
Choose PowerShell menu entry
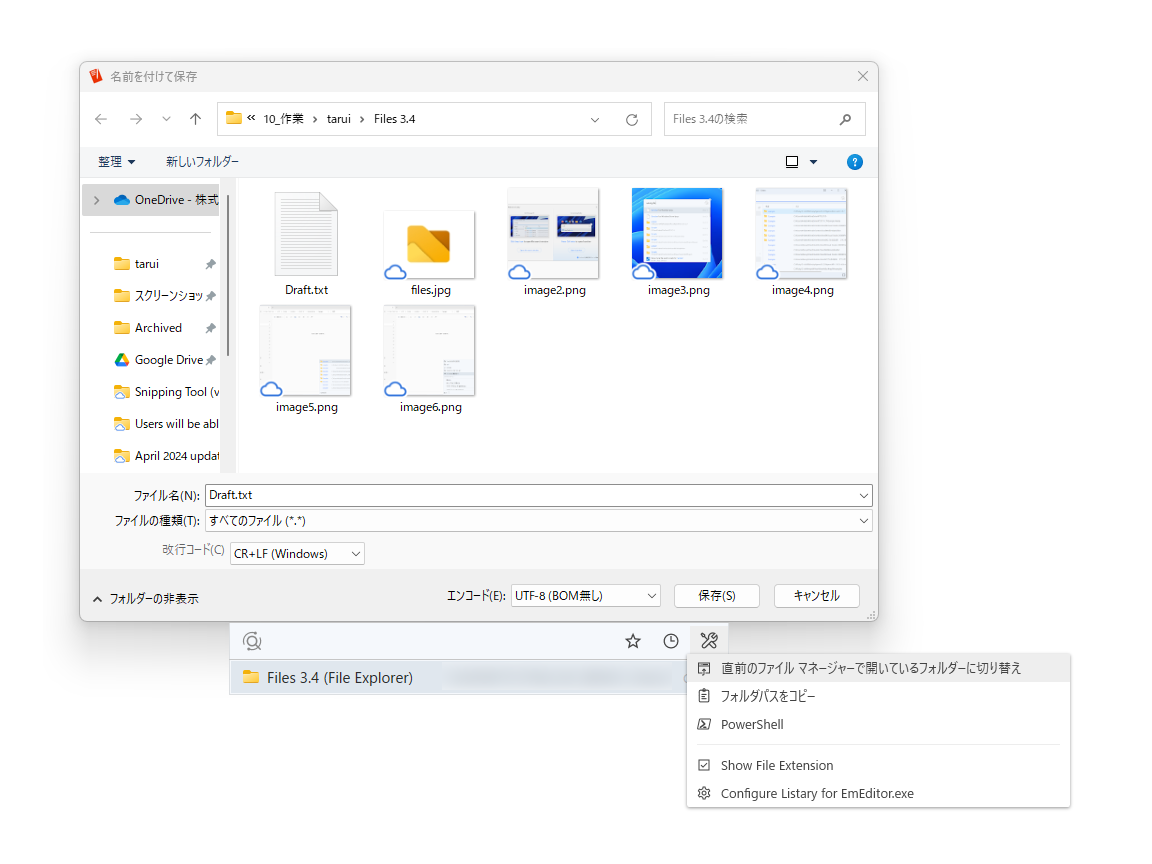878,724
